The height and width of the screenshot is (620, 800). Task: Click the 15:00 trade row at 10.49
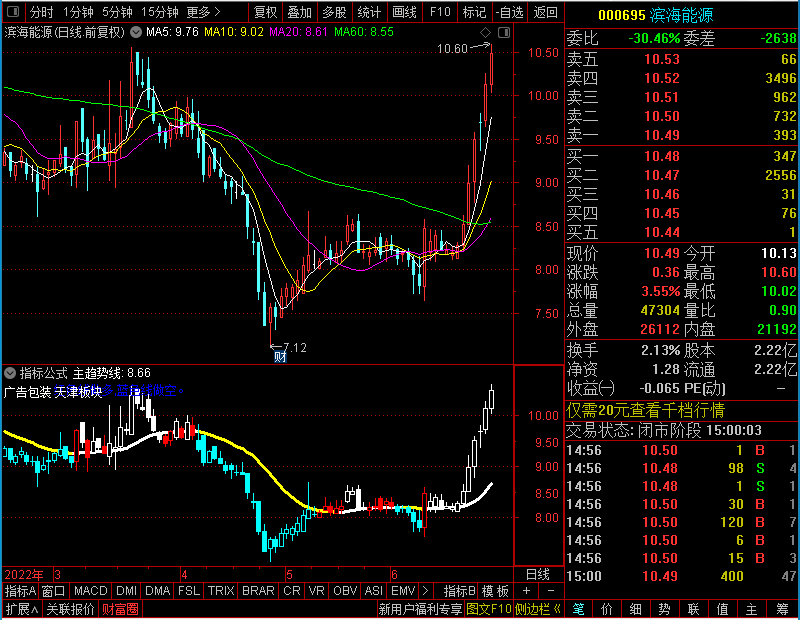point(681,576)
